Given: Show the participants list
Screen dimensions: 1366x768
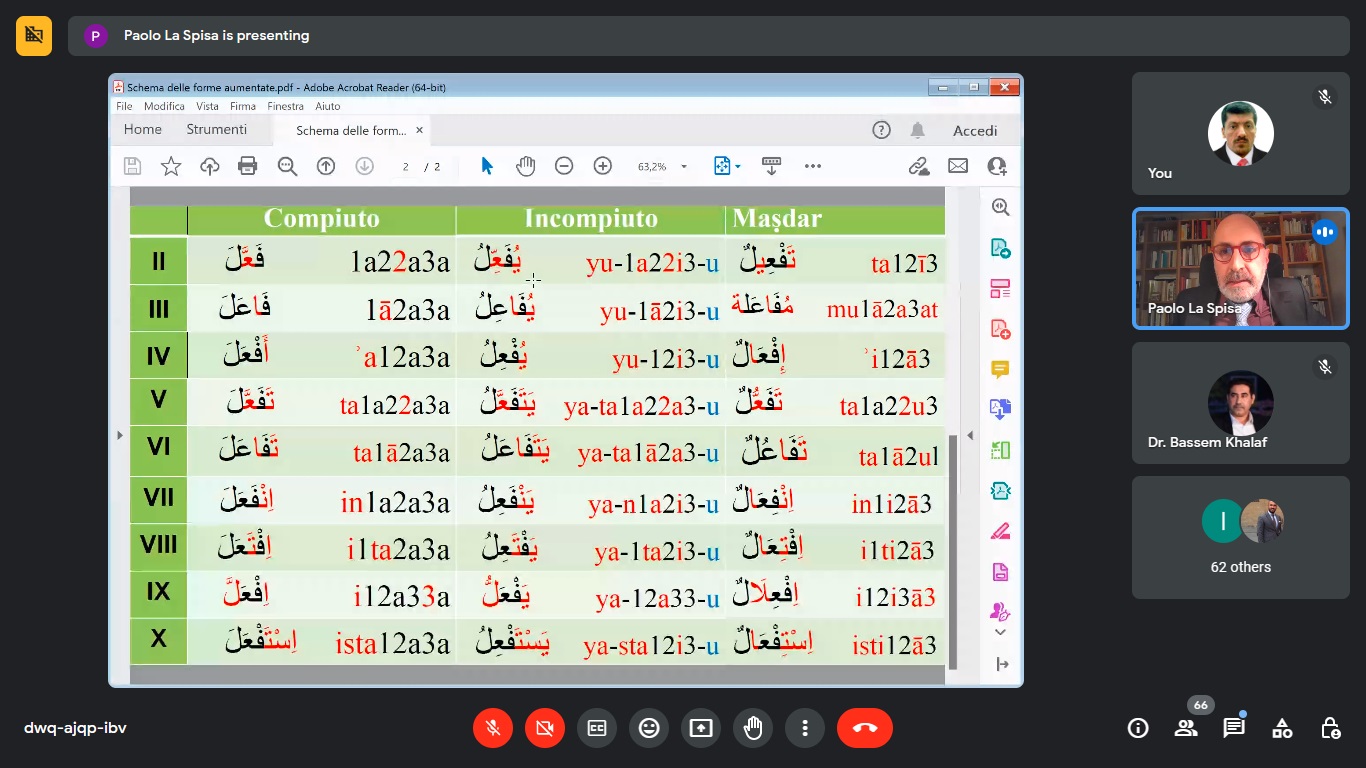Looking at the screenshot, I should click(1186, 728).
